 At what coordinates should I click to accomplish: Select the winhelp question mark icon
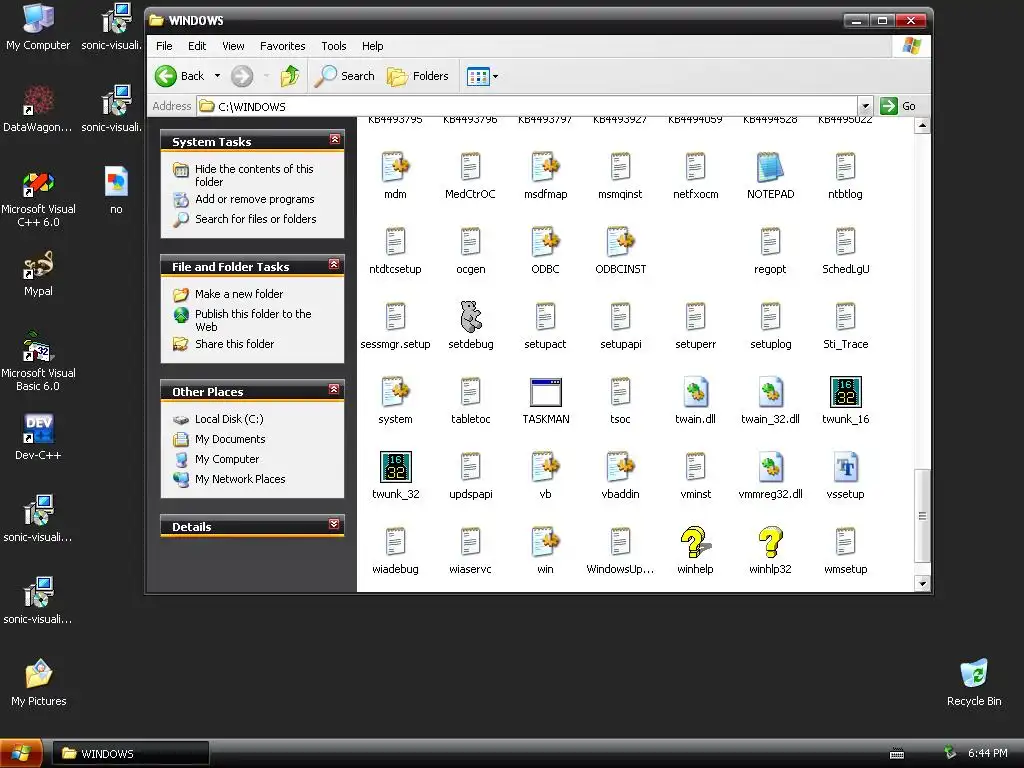[x=695, y=542]
